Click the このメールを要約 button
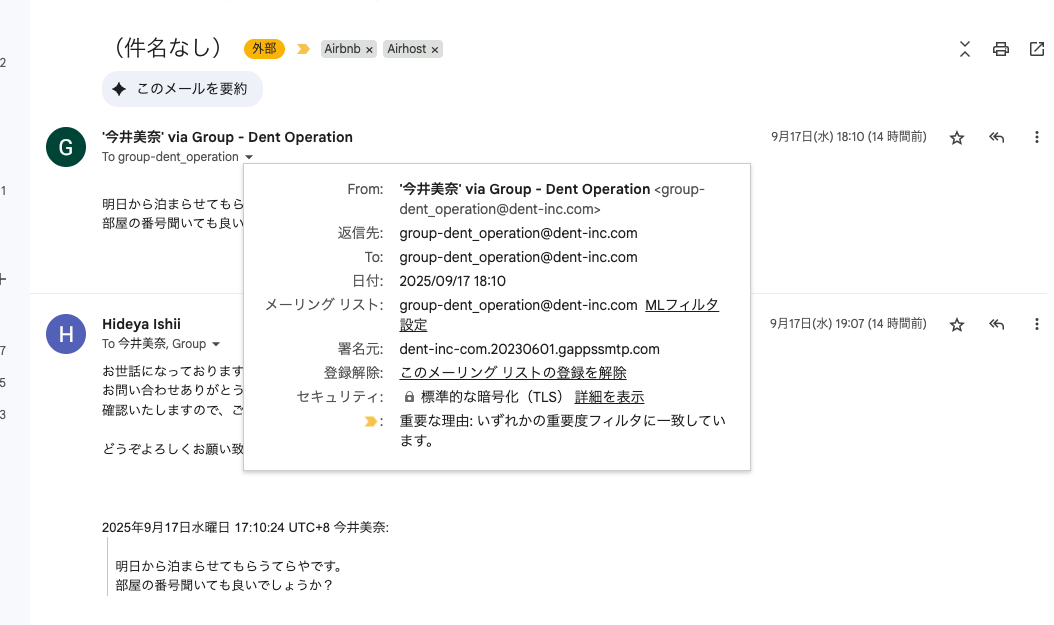1054x625 pixels. point(182,89)
